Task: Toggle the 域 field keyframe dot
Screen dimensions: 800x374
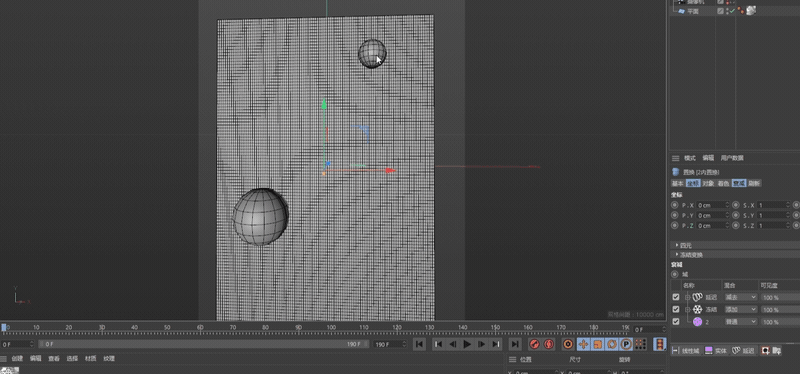Action: tap(674, 274)
